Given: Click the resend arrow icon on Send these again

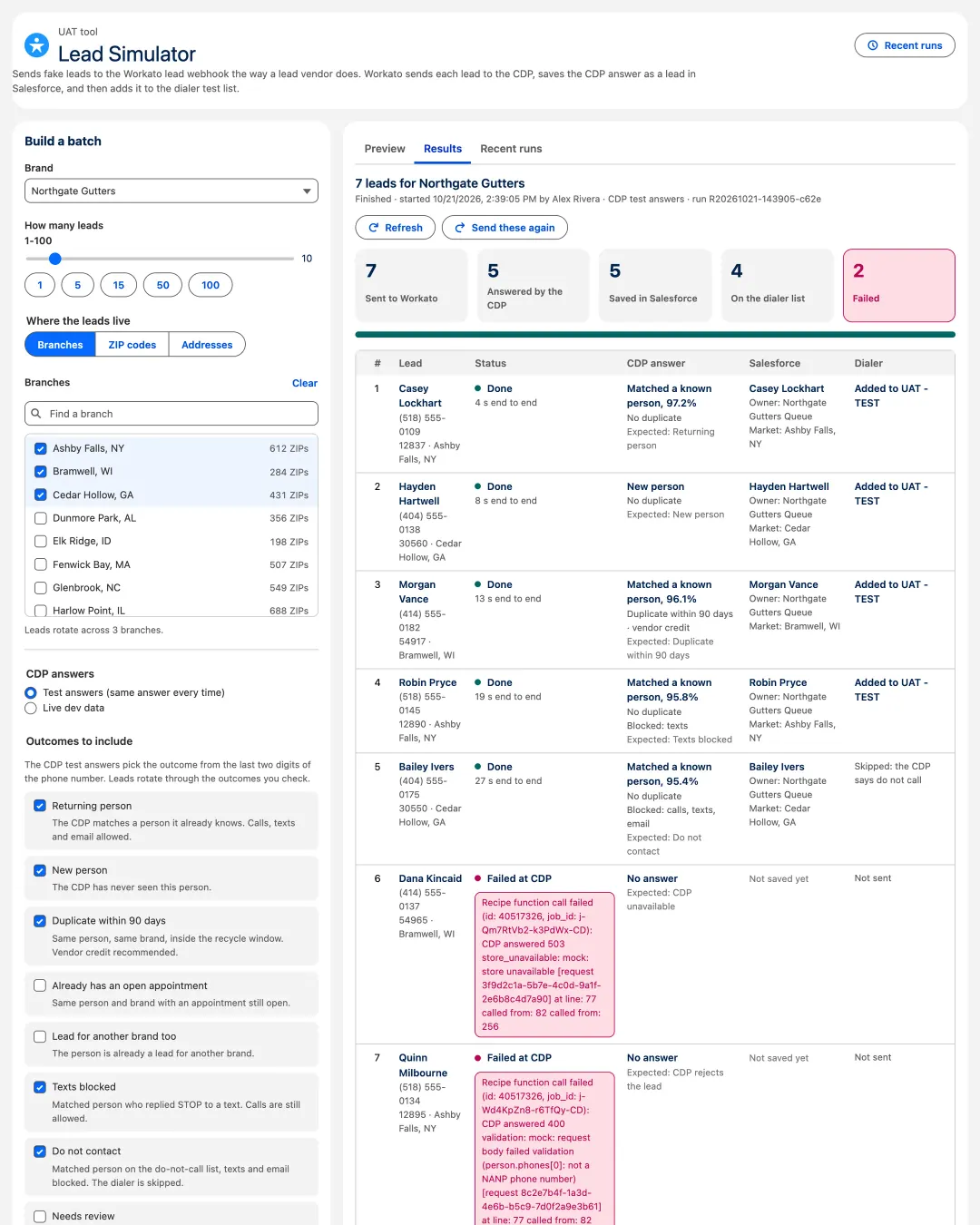Looking at the screenshot, I should 460,228.
